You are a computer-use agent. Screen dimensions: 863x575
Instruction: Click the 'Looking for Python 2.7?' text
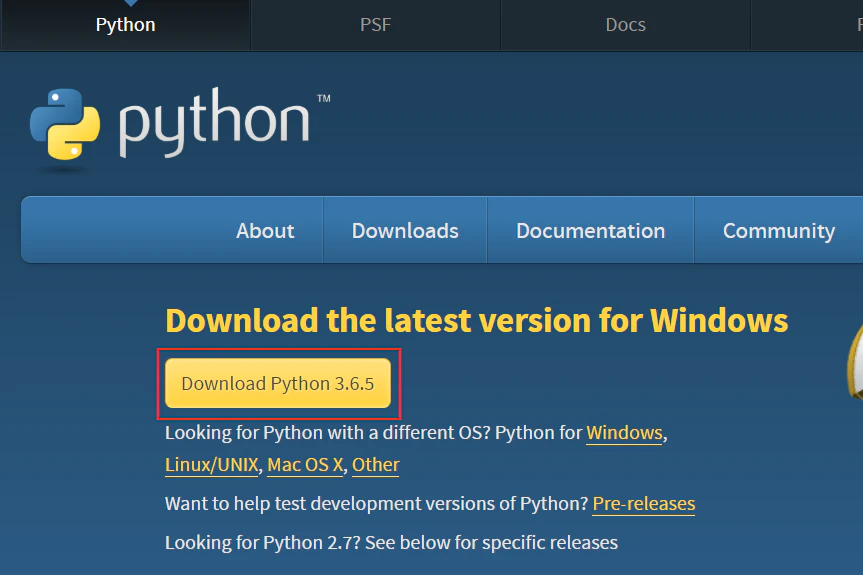(x=263, y=543)
